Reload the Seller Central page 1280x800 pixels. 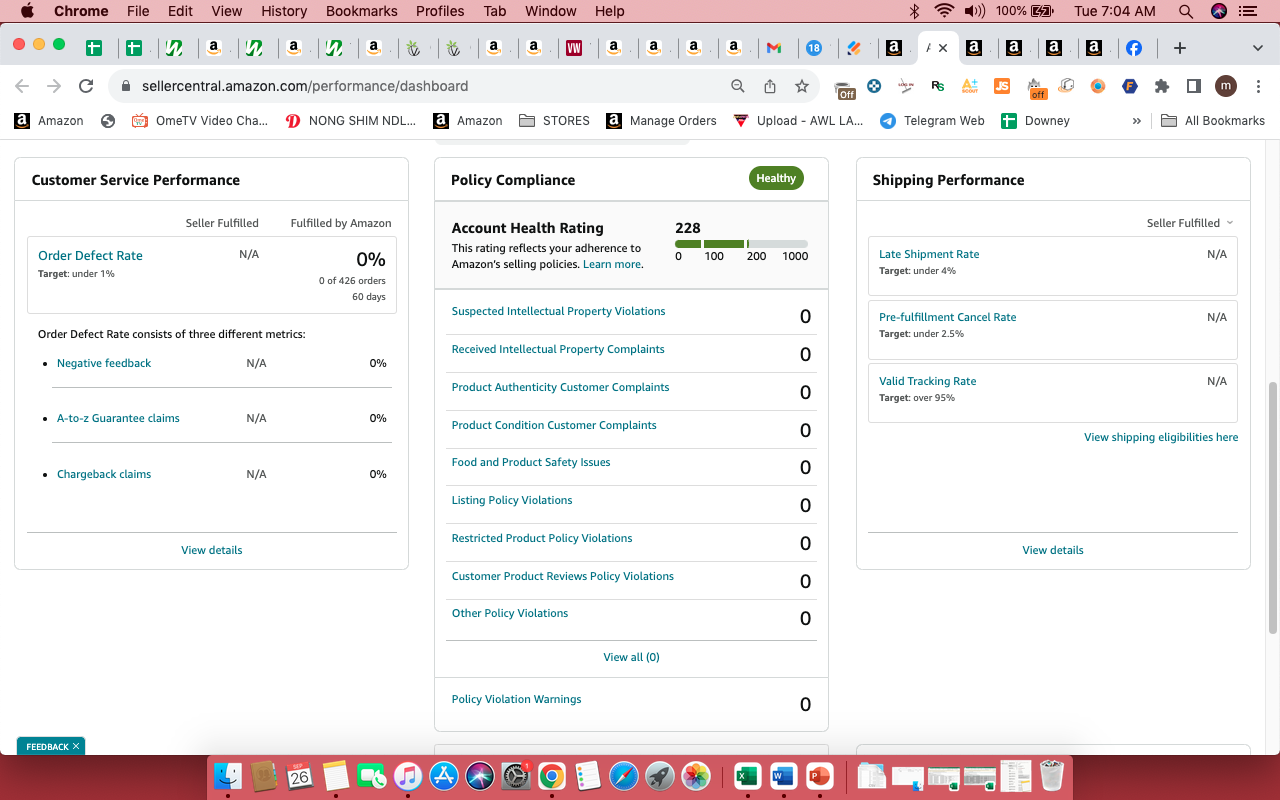[x=86, y=86]
